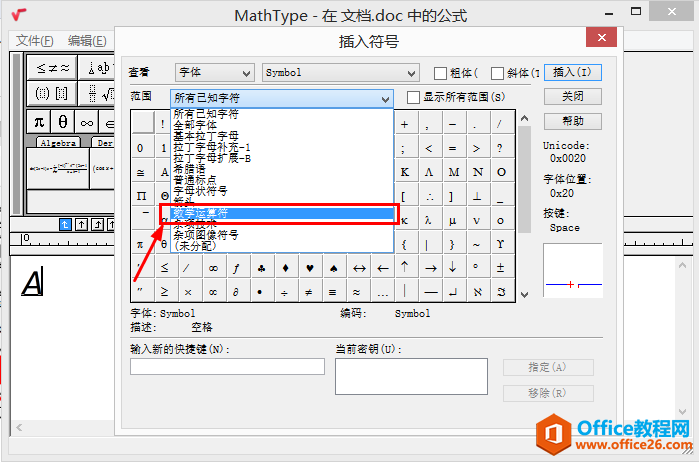This screenshot has height=462, width=699.
Task: Choose 数学运算符 in range list
Action: click(x=282, y=213)
